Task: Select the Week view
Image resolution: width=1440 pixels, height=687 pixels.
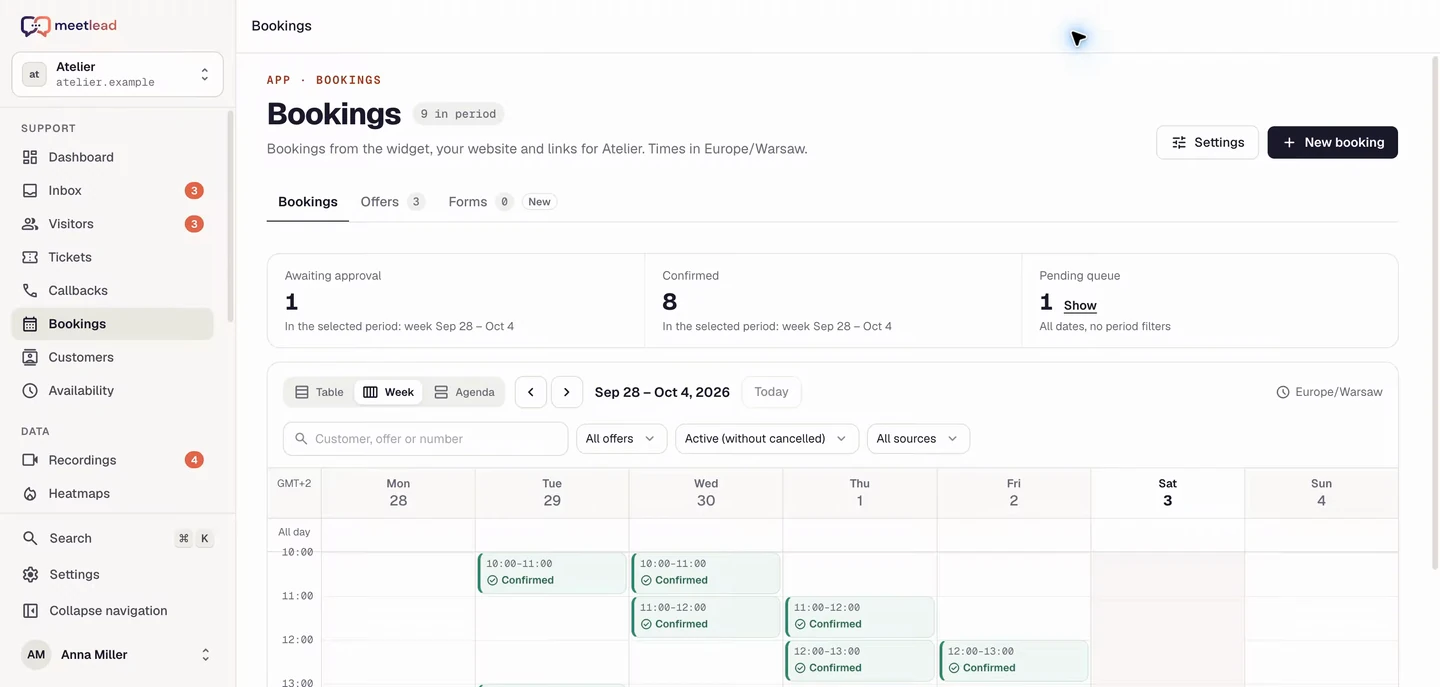Action: pyautogui.click(x=388, y=392)
